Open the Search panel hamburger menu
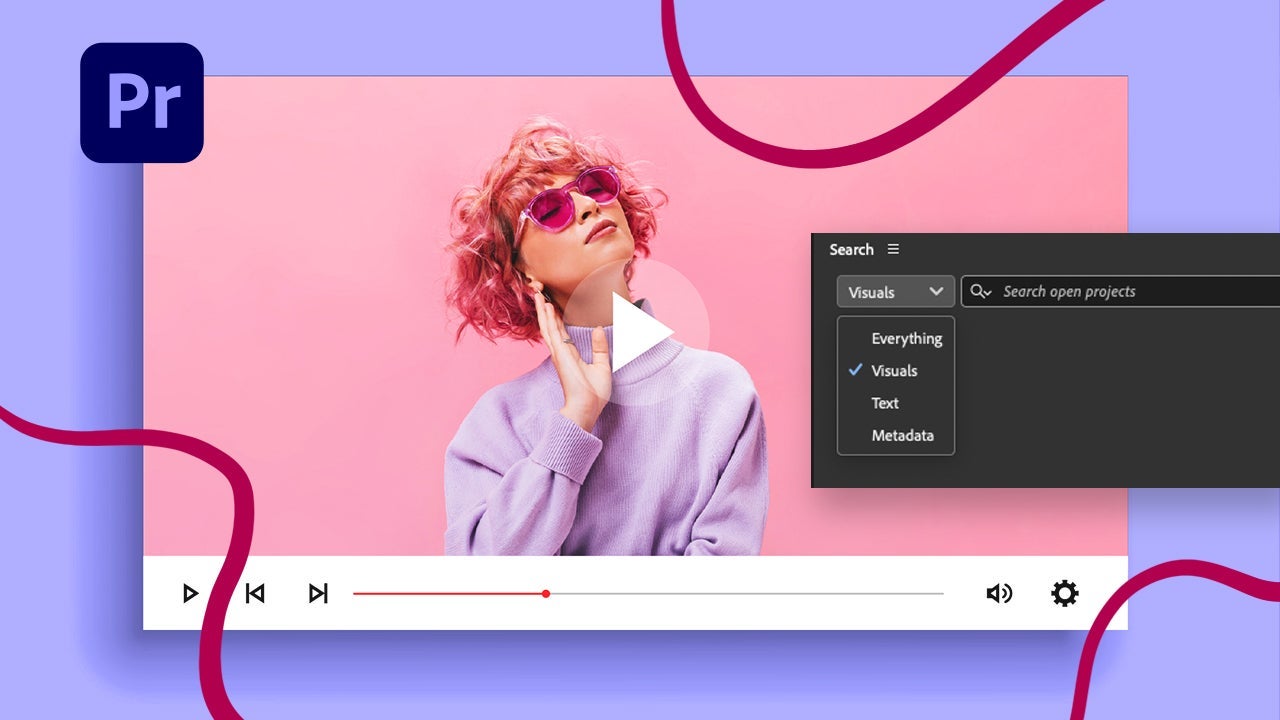 (x=893, y=249)
